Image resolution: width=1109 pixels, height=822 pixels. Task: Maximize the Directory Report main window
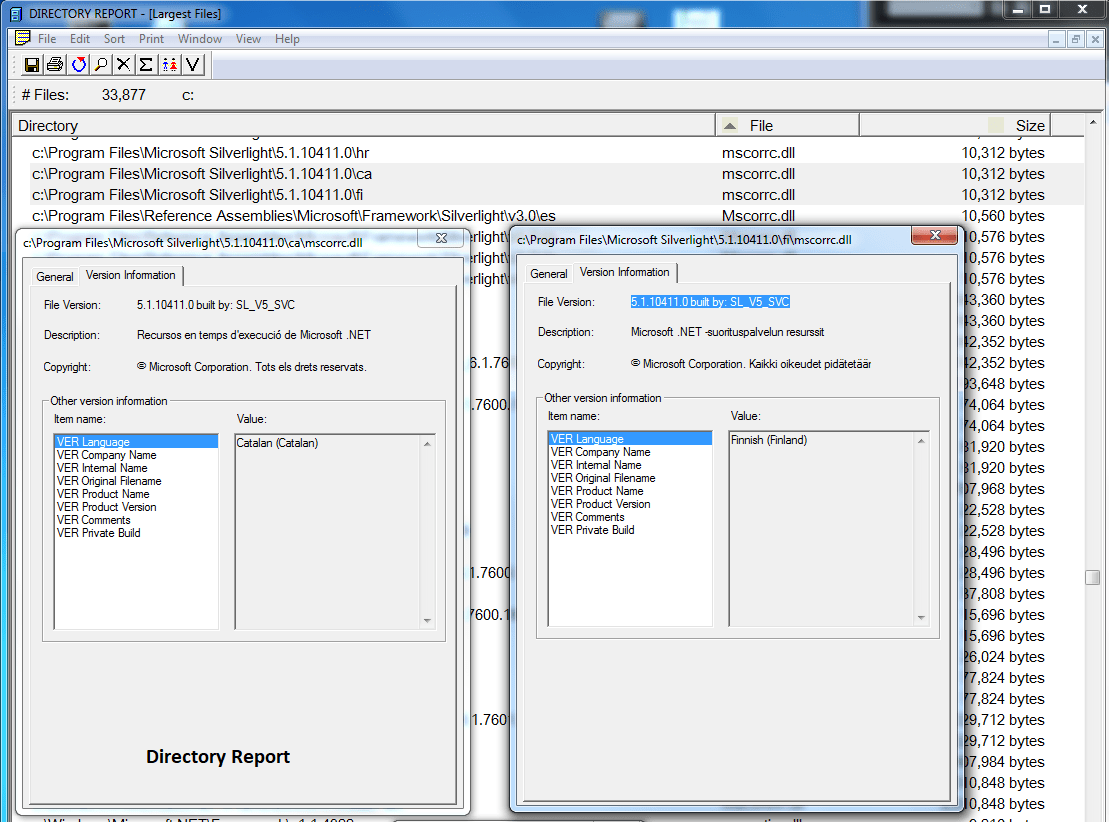1045,9
